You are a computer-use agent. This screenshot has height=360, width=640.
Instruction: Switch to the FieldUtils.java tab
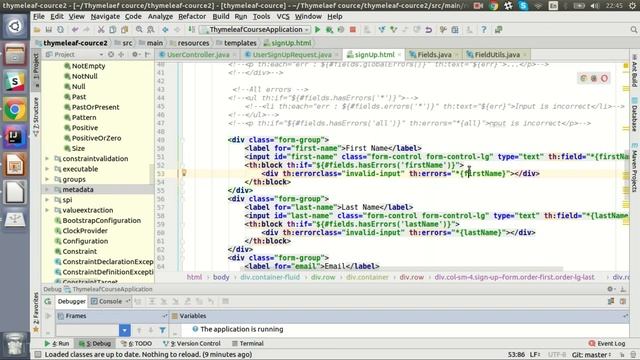click(497, 55)
